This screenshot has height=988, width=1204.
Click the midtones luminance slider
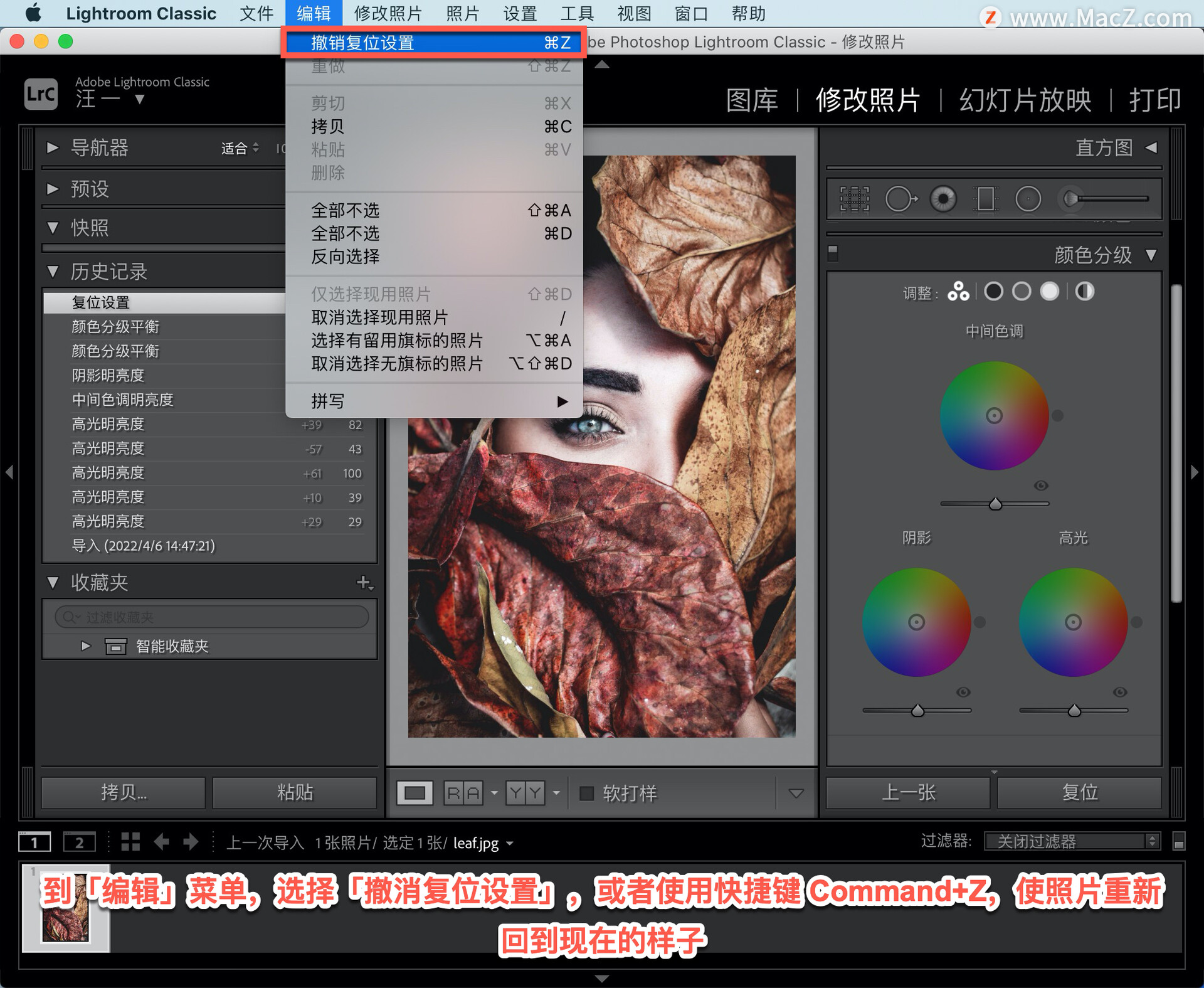pos(995,504)
